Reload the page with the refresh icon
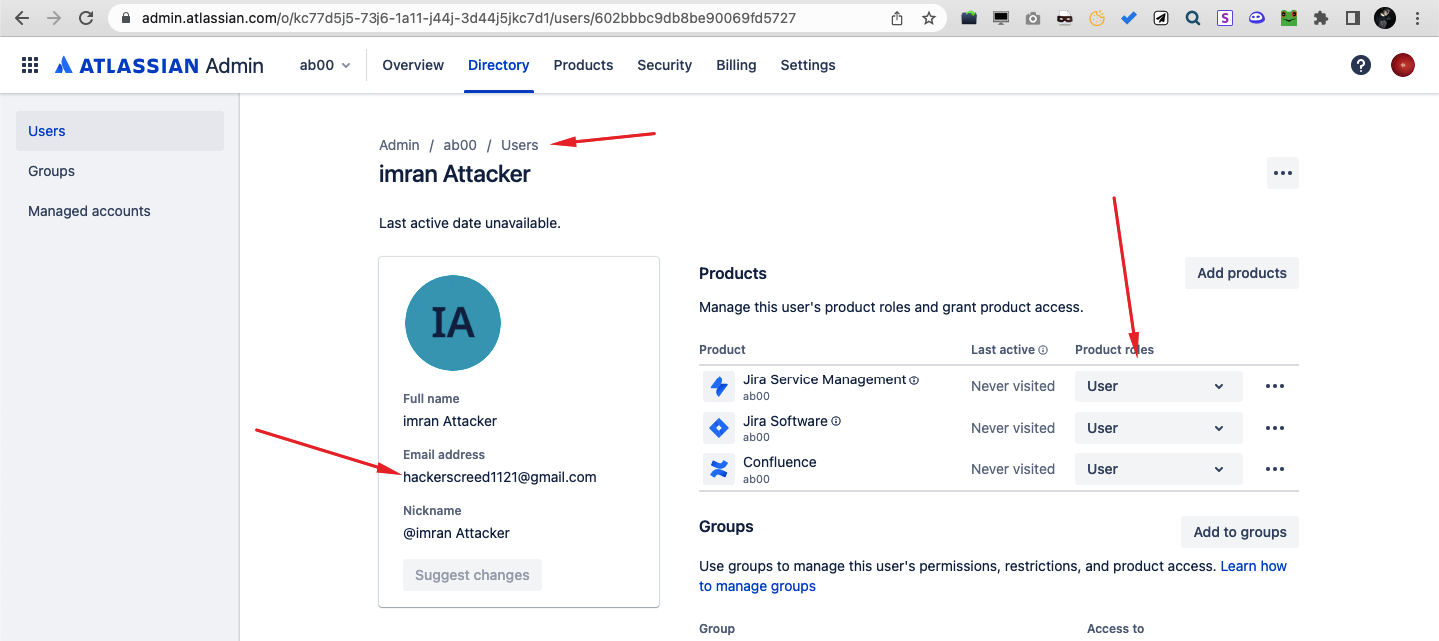Image resolution: width=1439 pixels, height=641 pixels. [x=86, y=18]
